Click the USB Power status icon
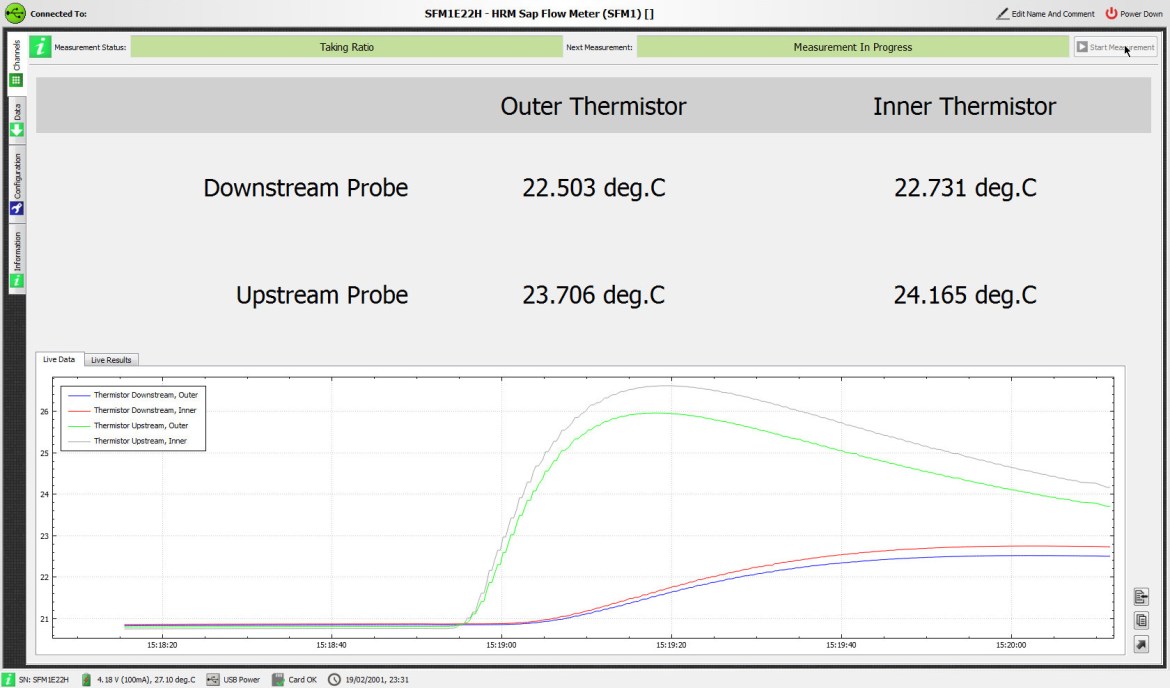The image size is (1170, 688). (x=214, y=680)
